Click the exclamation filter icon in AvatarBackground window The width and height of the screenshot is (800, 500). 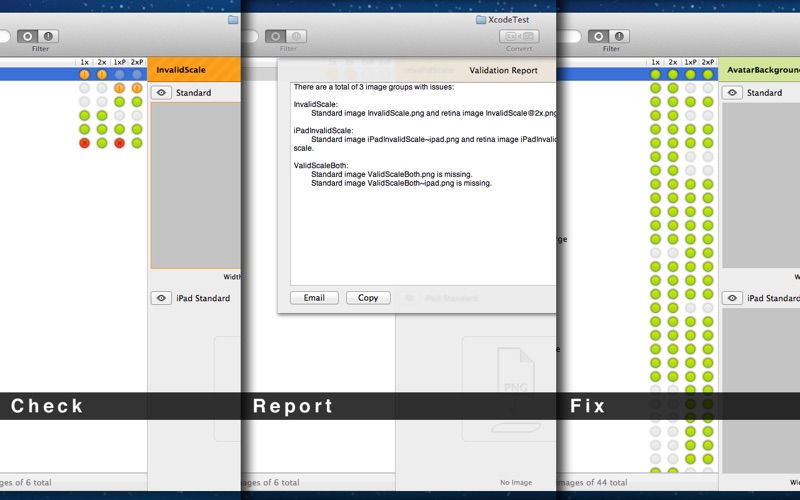click(x=621, y=36)
